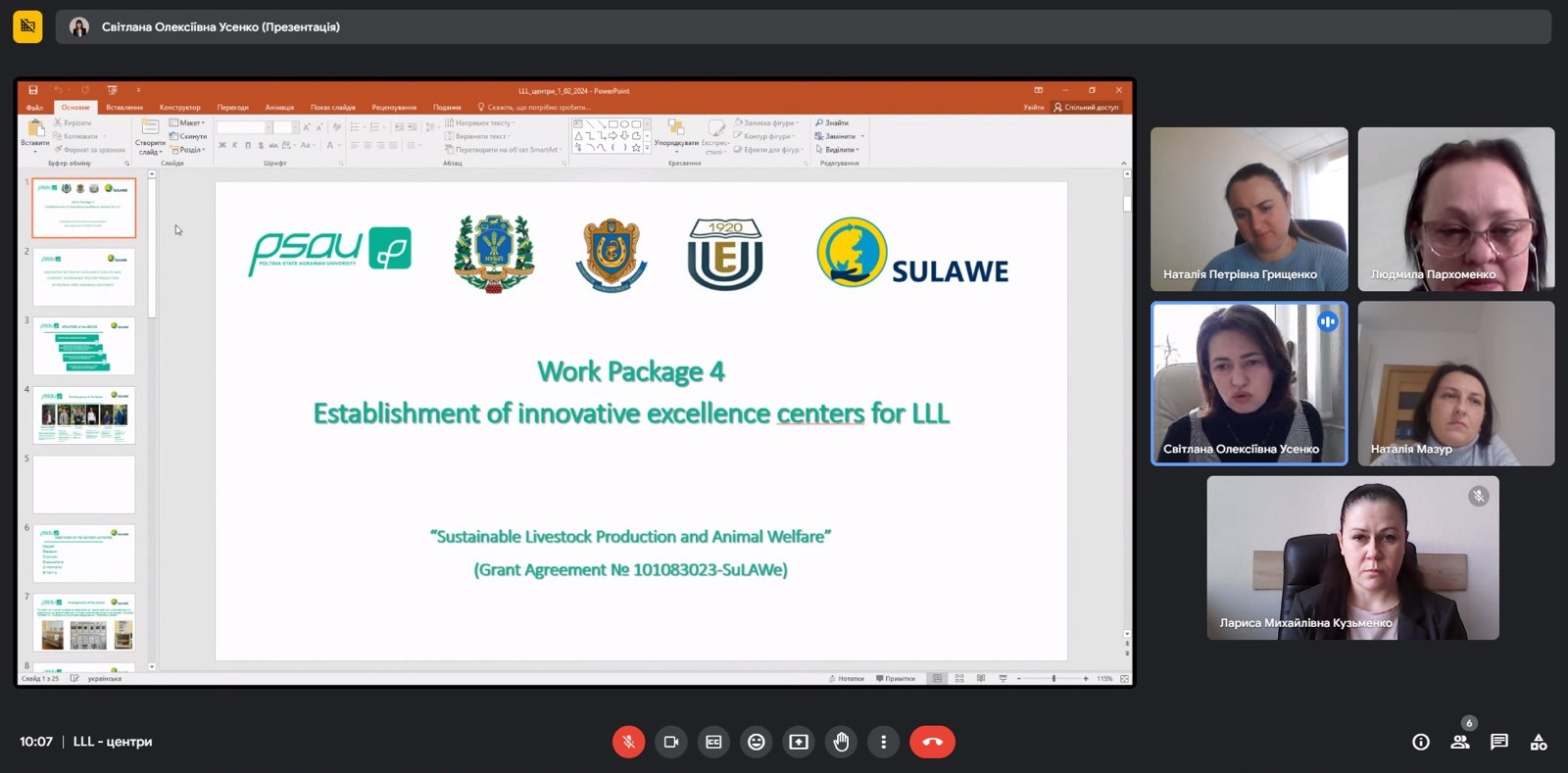Select slide 4 thumbnail with photos
This screenshot has width=1568, height=773.
[x=84, y=415]
